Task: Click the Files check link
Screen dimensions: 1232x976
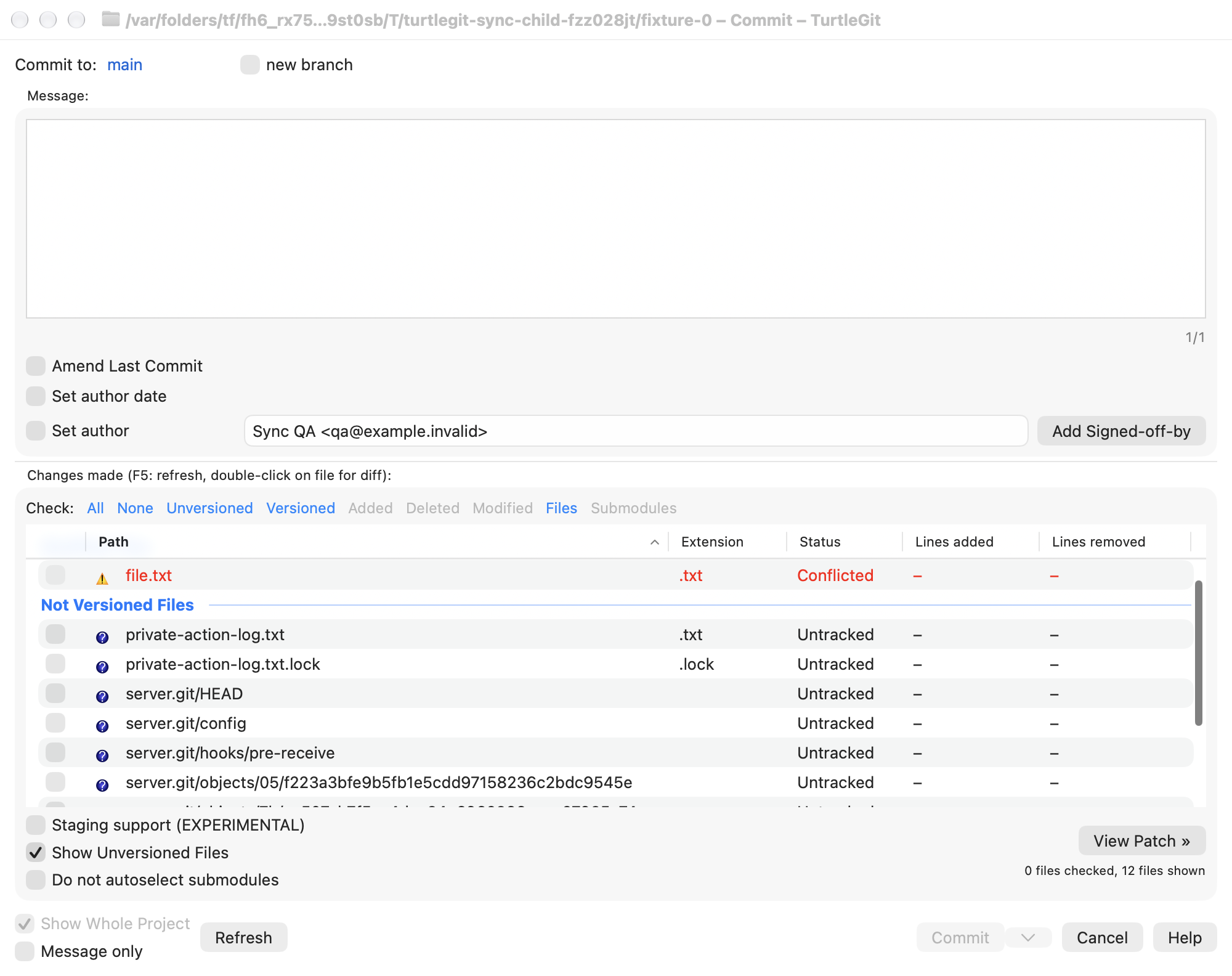Action: coord(561,508)
